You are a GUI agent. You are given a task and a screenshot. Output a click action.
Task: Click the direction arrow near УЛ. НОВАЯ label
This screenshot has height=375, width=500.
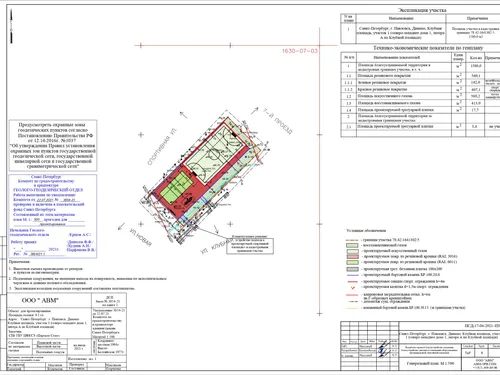click(x=122, y=227)
